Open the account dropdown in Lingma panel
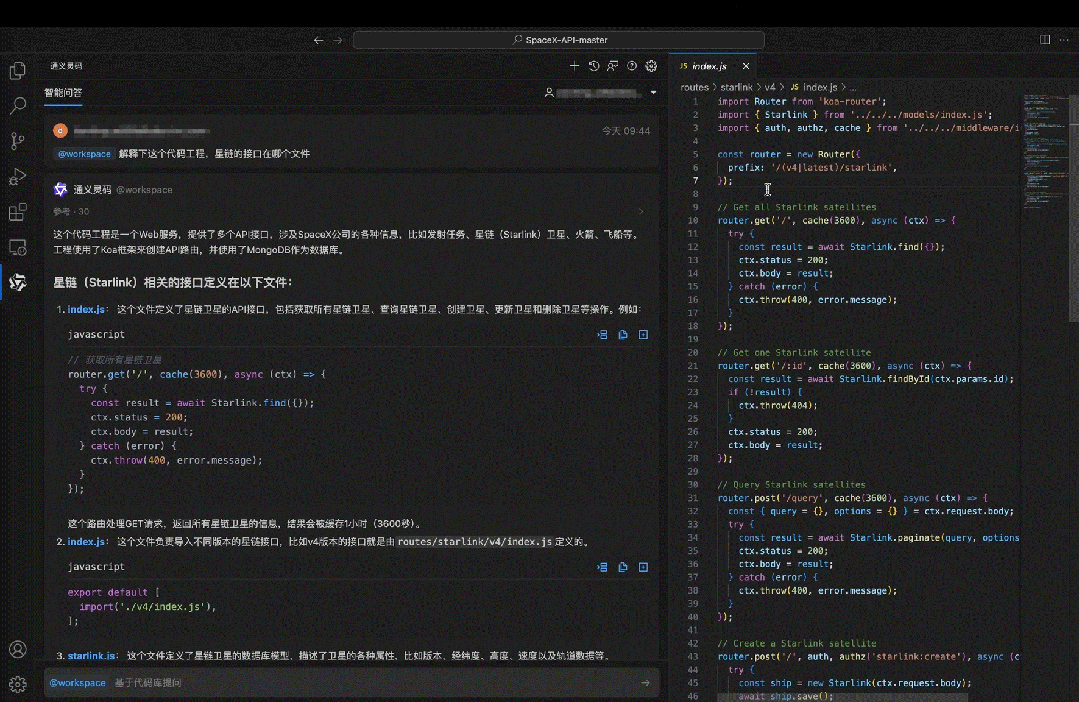Viewport: 1079px width, 702px height. click(x=653, y=92)
